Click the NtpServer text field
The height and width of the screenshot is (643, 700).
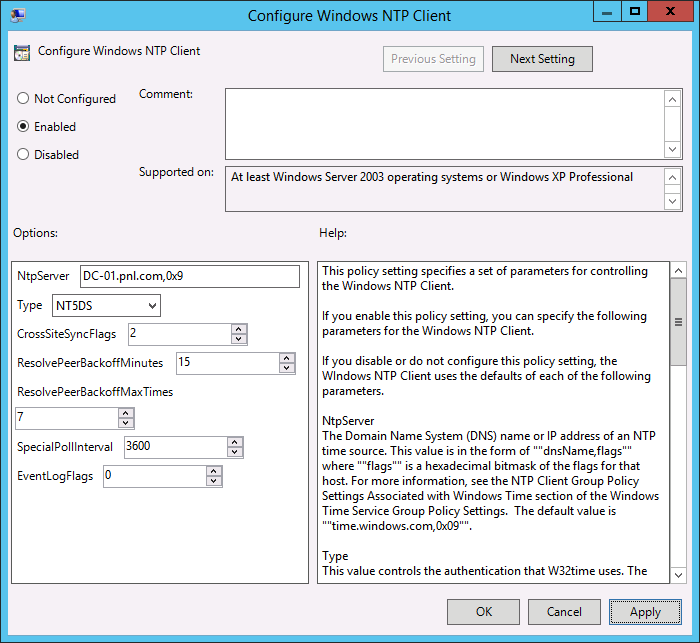coord(189,276)
